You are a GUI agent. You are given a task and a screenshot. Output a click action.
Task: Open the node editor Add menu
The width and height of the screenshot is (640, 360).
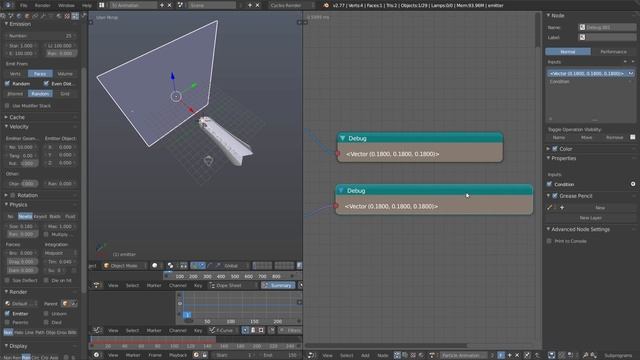(x=365, y=356)
